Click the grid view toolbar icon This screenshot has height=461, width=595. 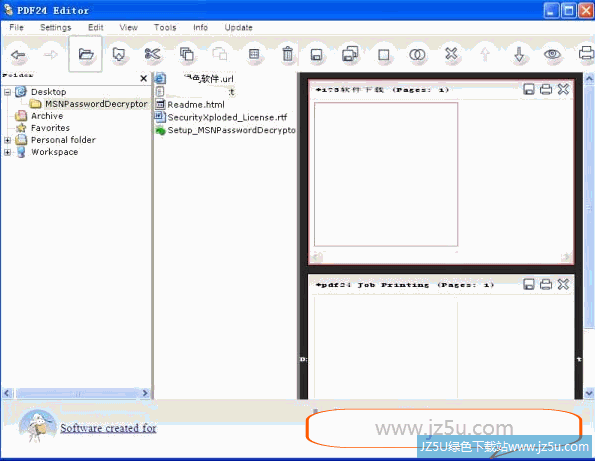[x=254, y=54]
